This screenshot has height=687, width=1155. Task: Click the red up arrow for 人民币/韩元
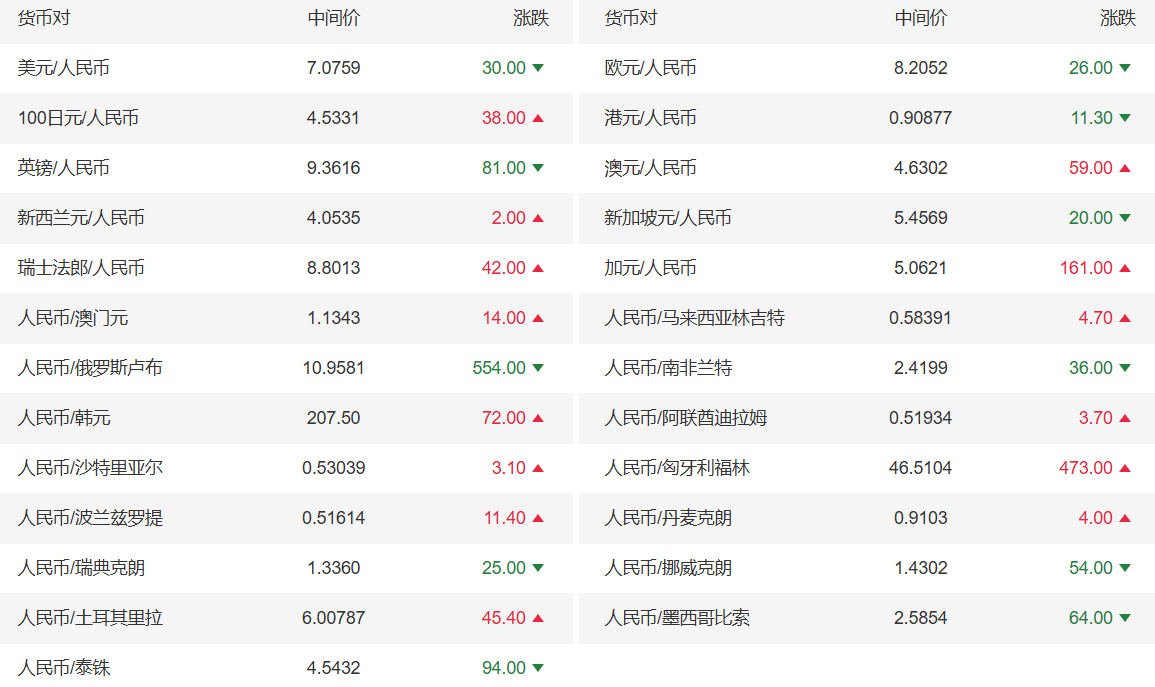pos(538,418)
